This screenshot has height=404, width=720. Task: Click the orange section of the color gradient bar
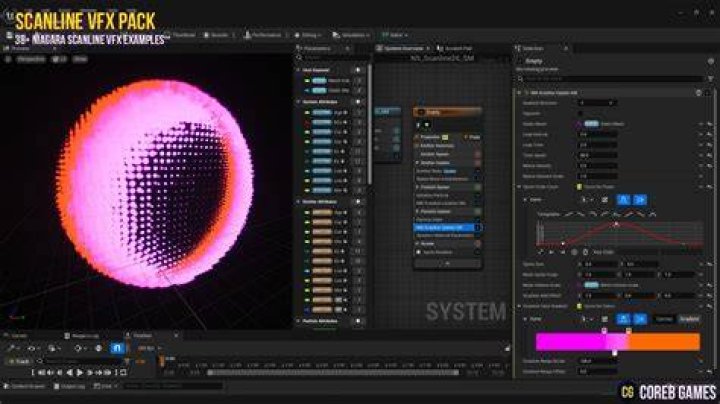[x=664, y=342]
